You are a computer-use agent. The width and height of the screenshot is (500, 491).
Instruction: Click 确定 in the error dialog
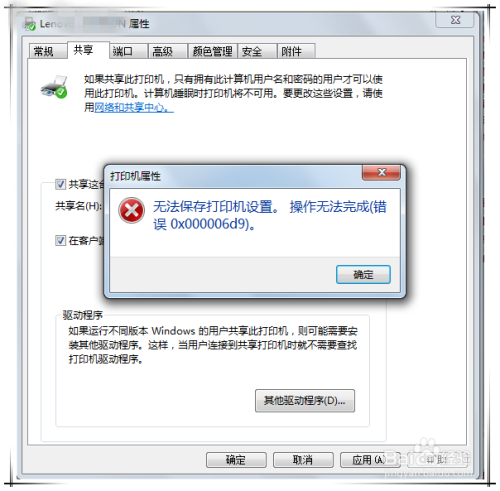coord(363,275)
